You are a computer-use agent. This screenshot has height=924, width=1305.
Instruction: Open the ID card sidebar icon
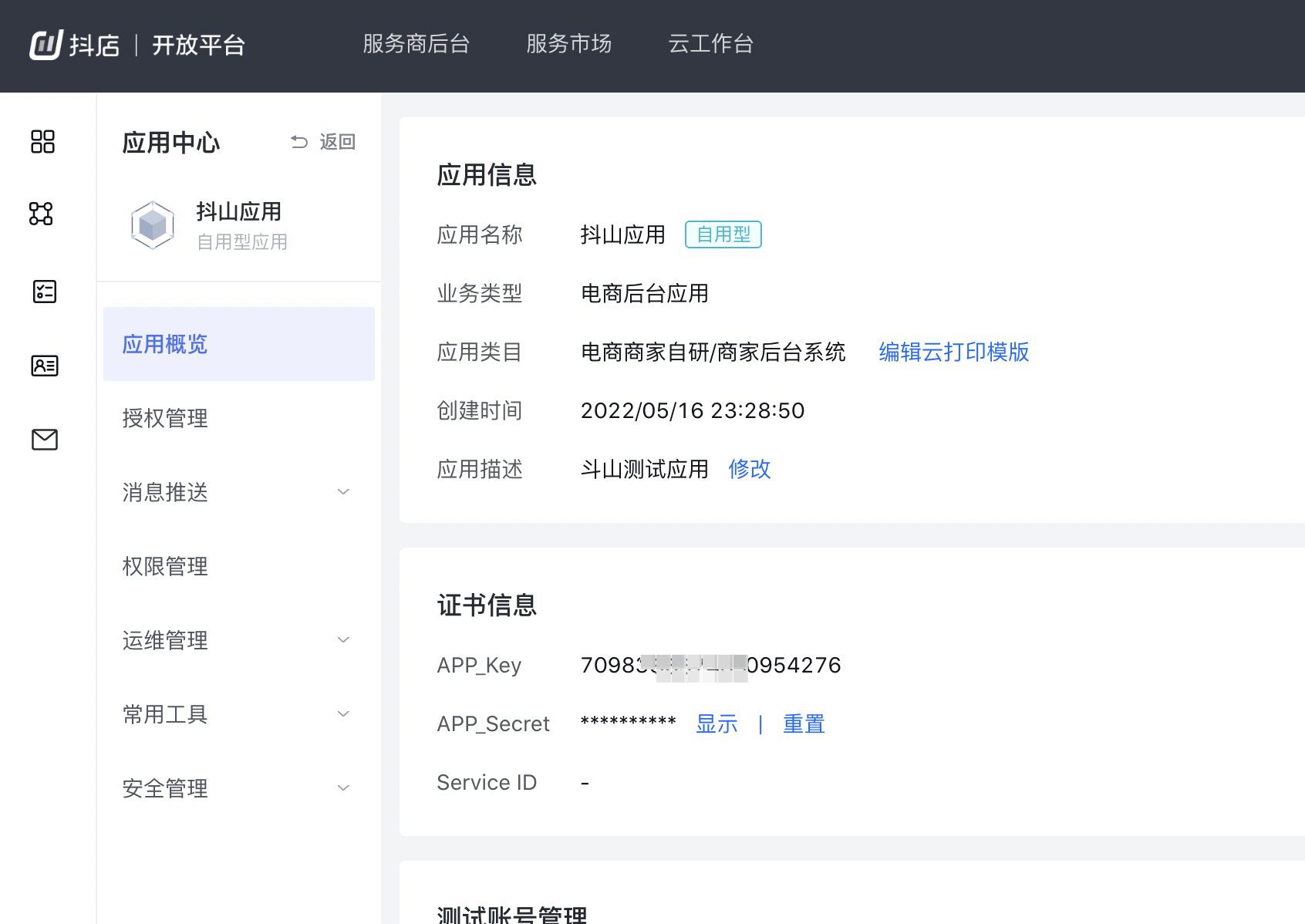45,366
